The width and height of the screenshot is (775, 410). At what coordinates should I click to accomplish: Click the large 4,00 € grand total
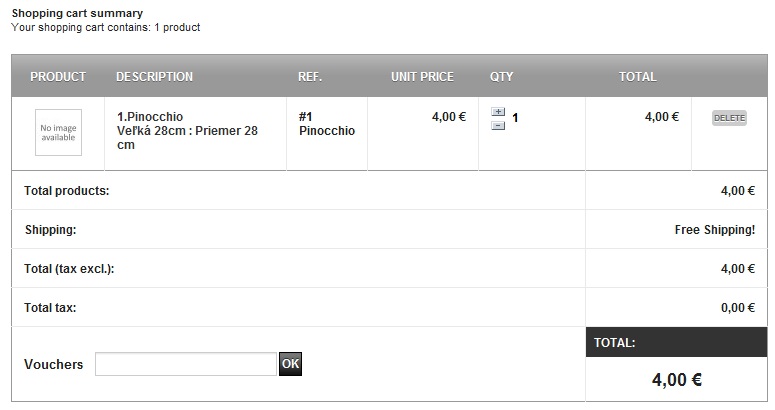[676, 380]
